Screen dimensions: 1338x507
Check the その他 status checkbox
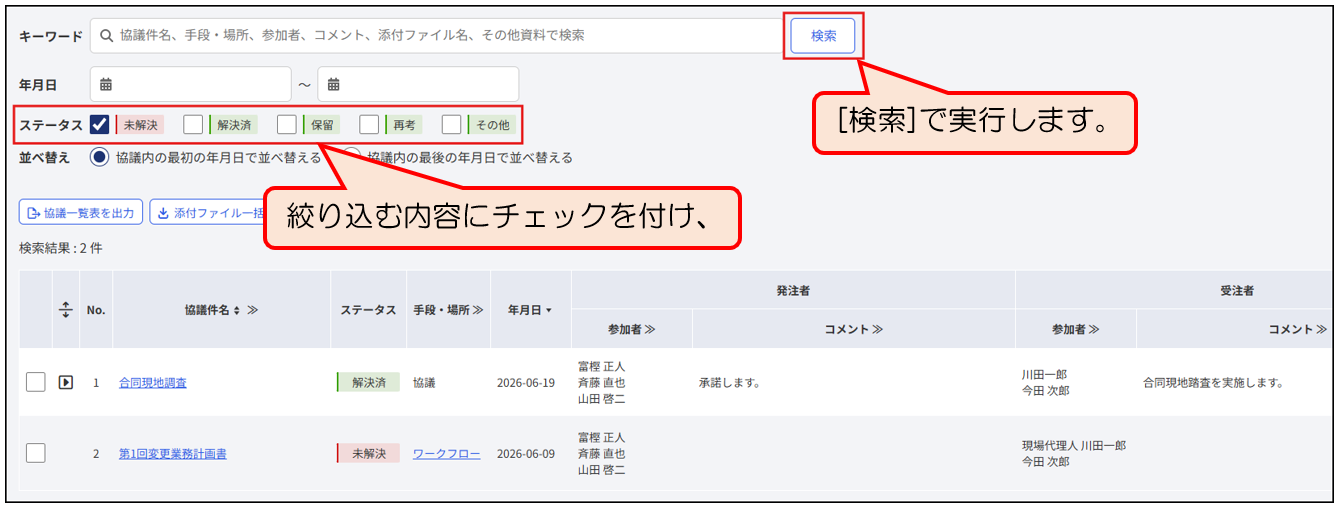click(452, 125)
